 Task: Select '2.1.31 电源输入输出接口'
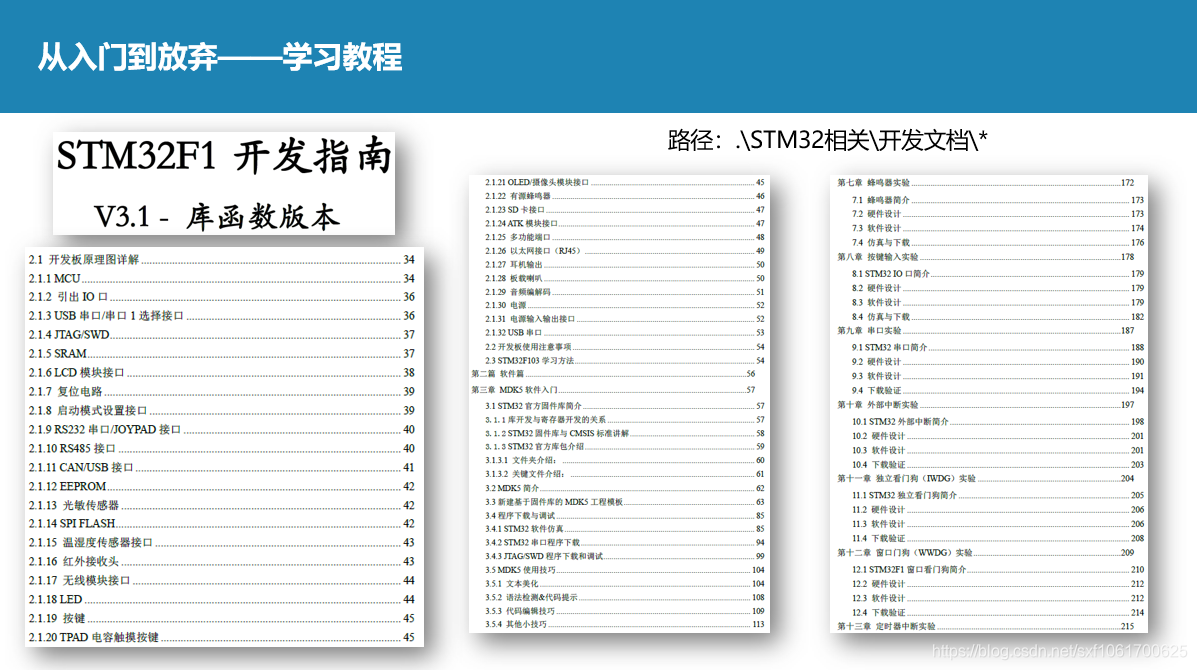coord(624,319)
